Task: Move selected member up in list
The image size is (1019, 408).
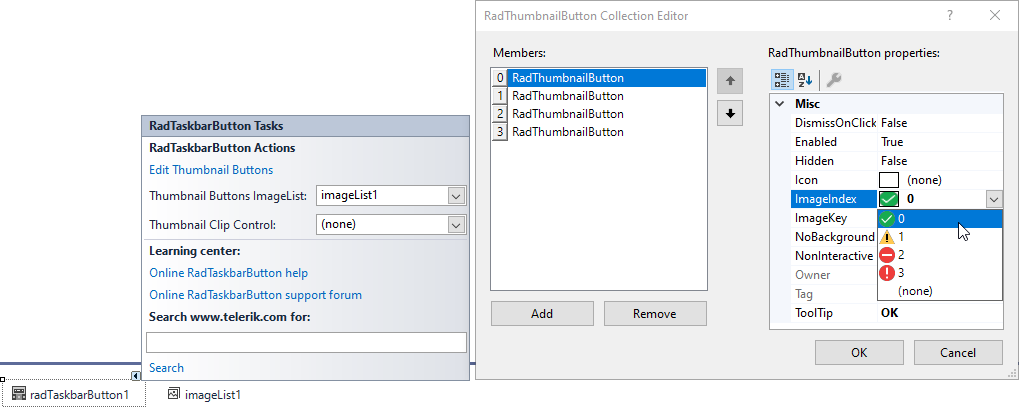Action: [x=730, y=81]
